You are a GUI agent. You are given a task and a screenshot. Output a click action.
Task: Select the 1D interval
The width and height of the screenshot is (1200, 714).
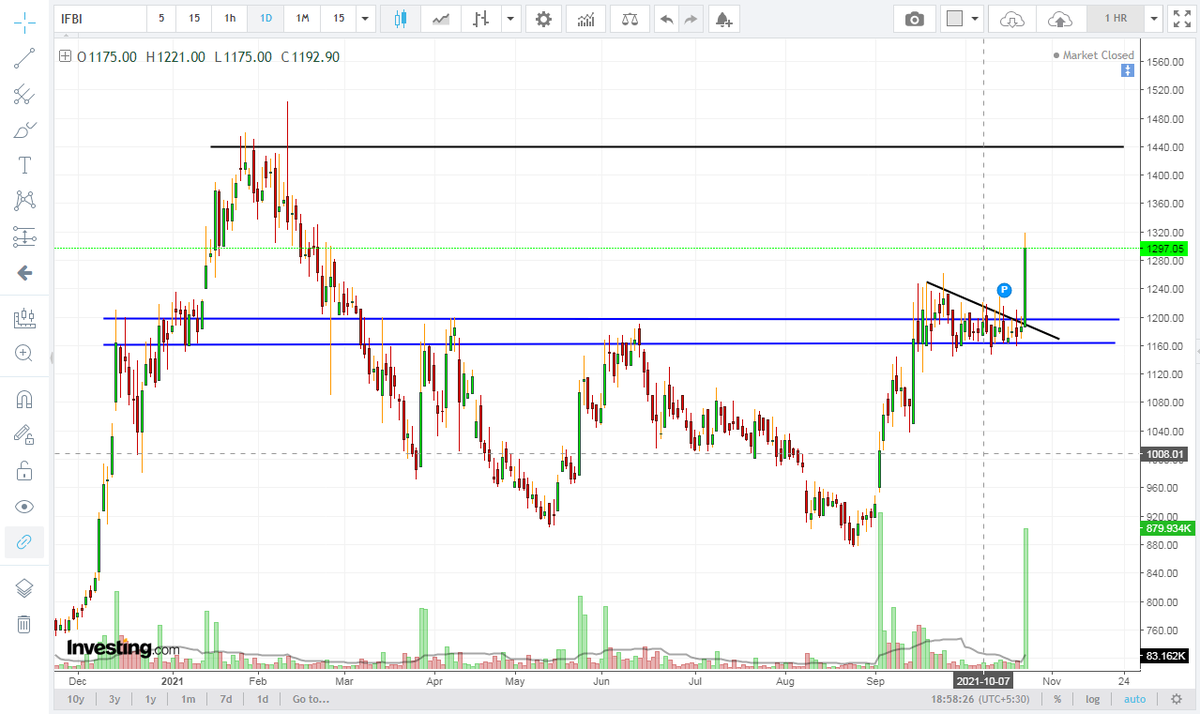(x=265, y=18)
